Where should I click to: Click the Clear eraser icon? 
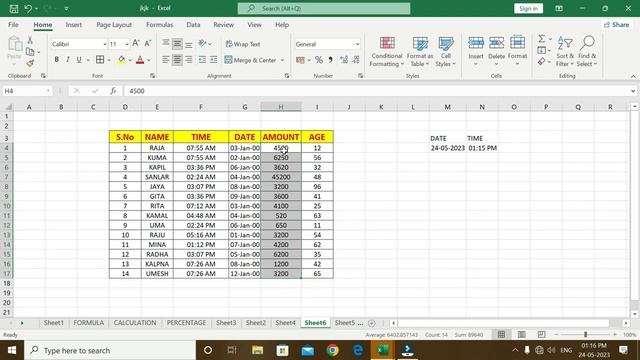[x=542, y=62]
